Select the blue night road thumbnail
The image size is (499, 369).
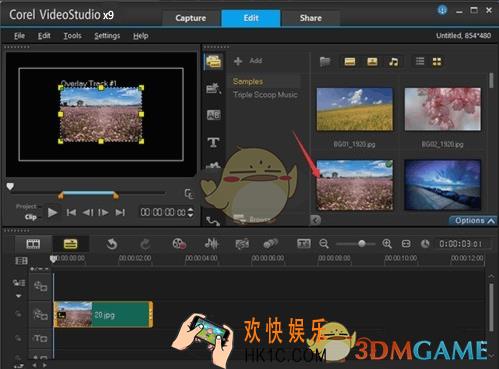click(442, 185)
